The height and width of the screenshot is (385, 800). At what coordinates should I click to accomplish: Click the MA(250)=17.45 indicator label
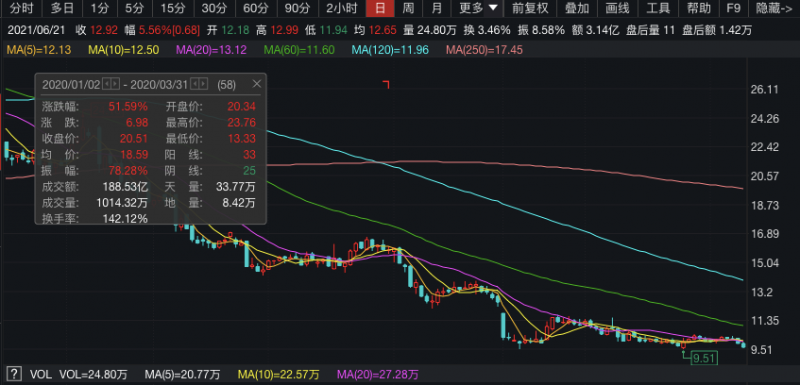click(x=484, y=50)
